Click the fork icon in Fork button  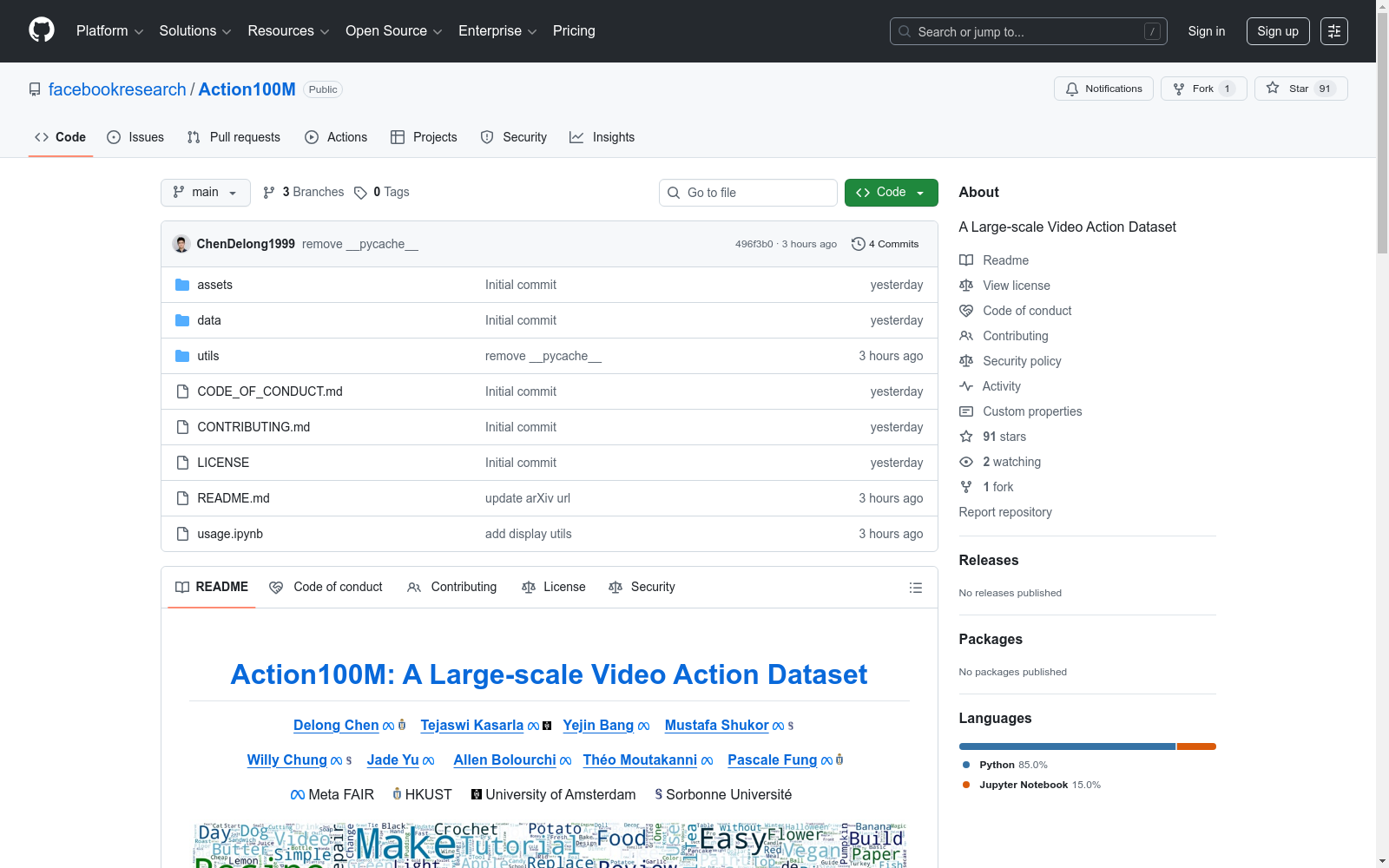point(1179,89)
